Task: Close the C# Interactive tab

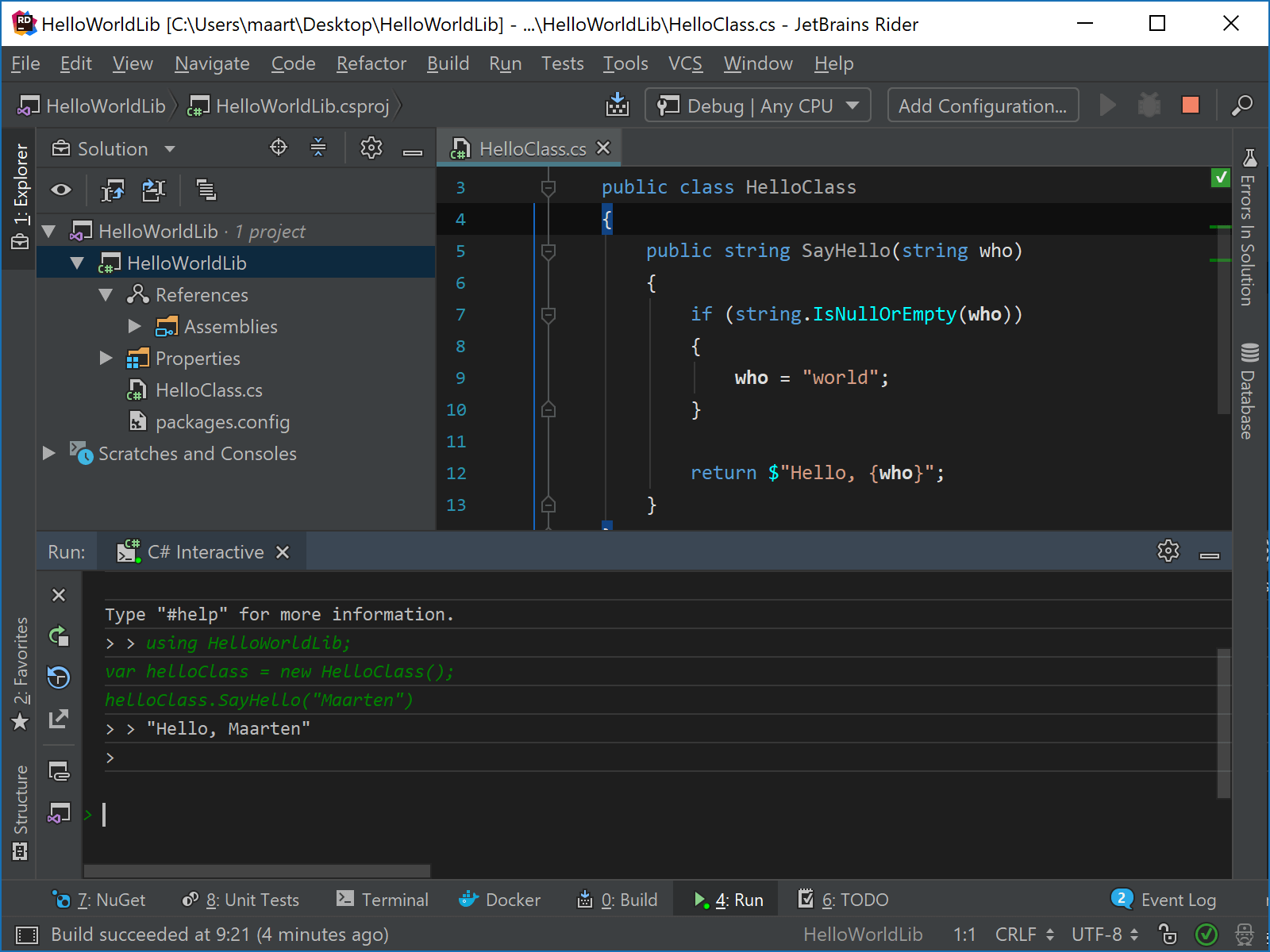Action: pyautogui.click(x=283, y=552)
